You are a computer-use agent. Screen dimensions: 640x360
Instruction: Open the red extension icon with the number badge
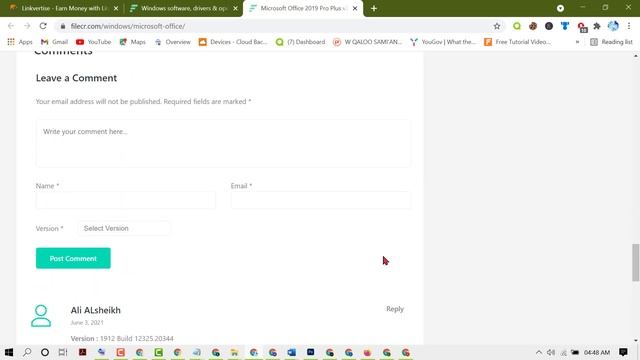582,27
